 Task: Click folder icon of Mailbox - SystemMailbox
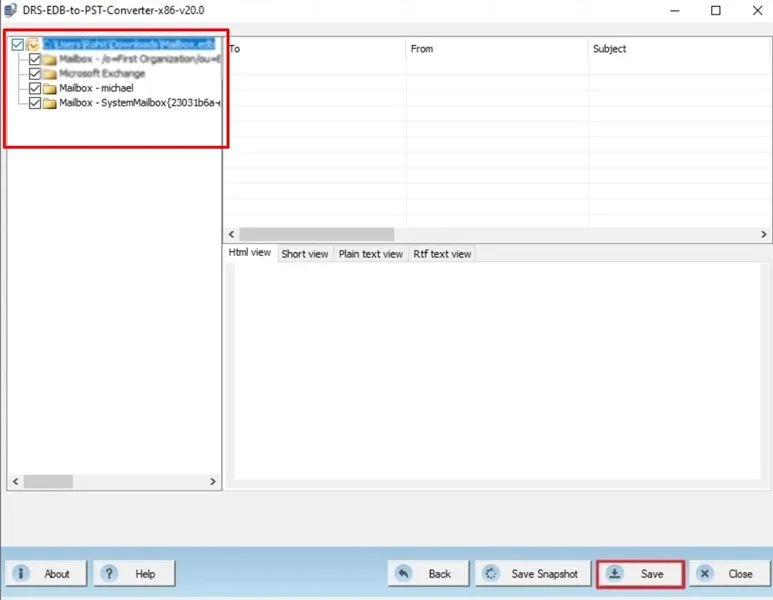49,104
